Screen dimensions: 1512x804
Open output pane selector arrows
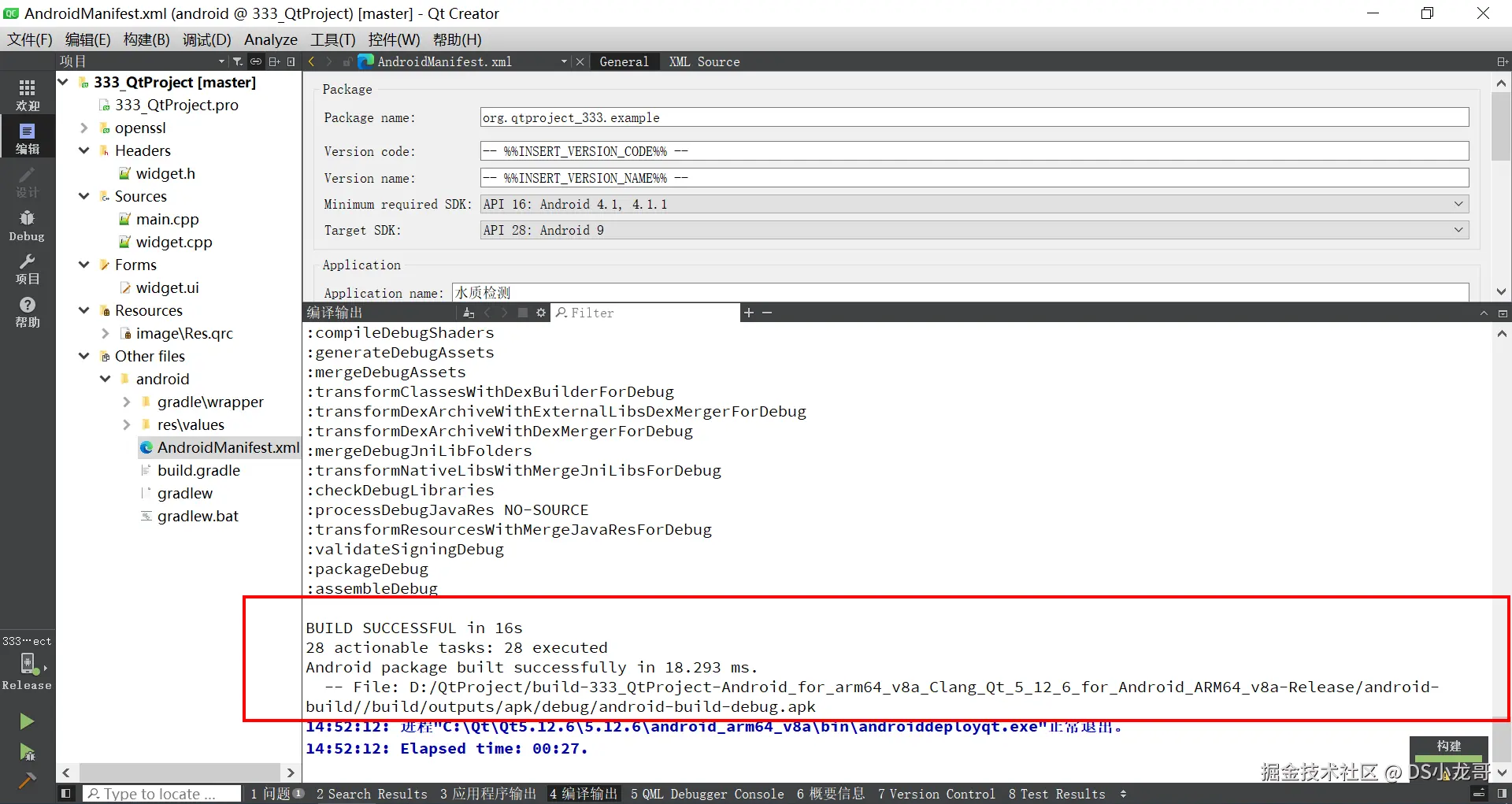tap(1123, 794)
